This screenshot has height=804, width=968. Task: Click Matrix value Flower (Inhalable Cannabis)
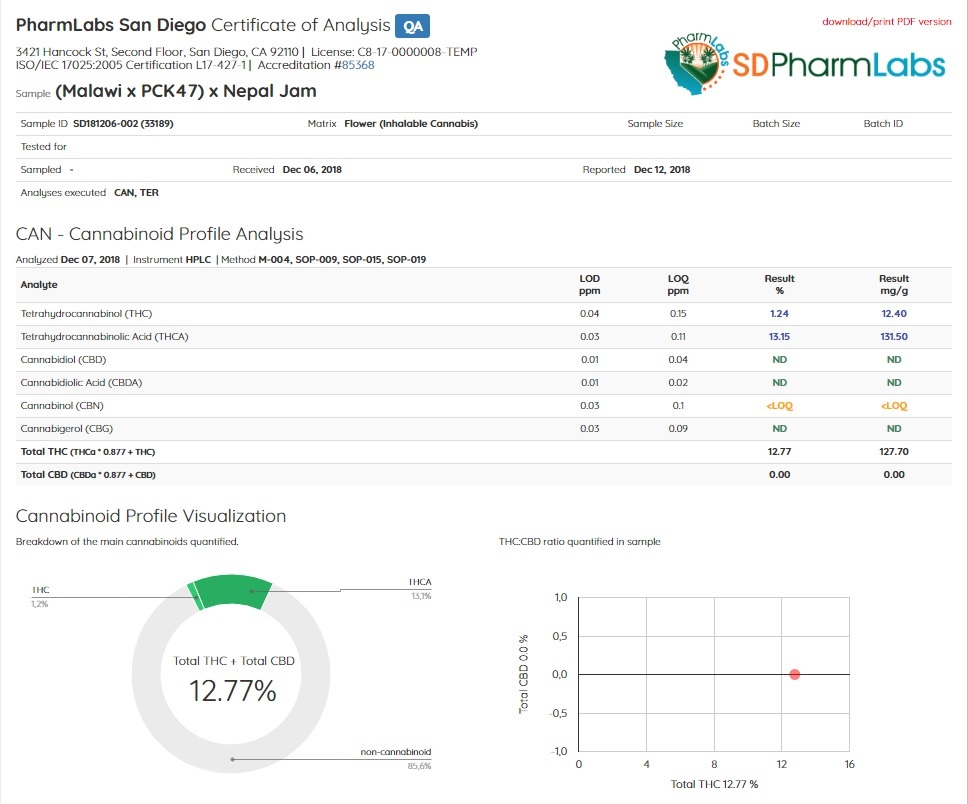[411, 124]
